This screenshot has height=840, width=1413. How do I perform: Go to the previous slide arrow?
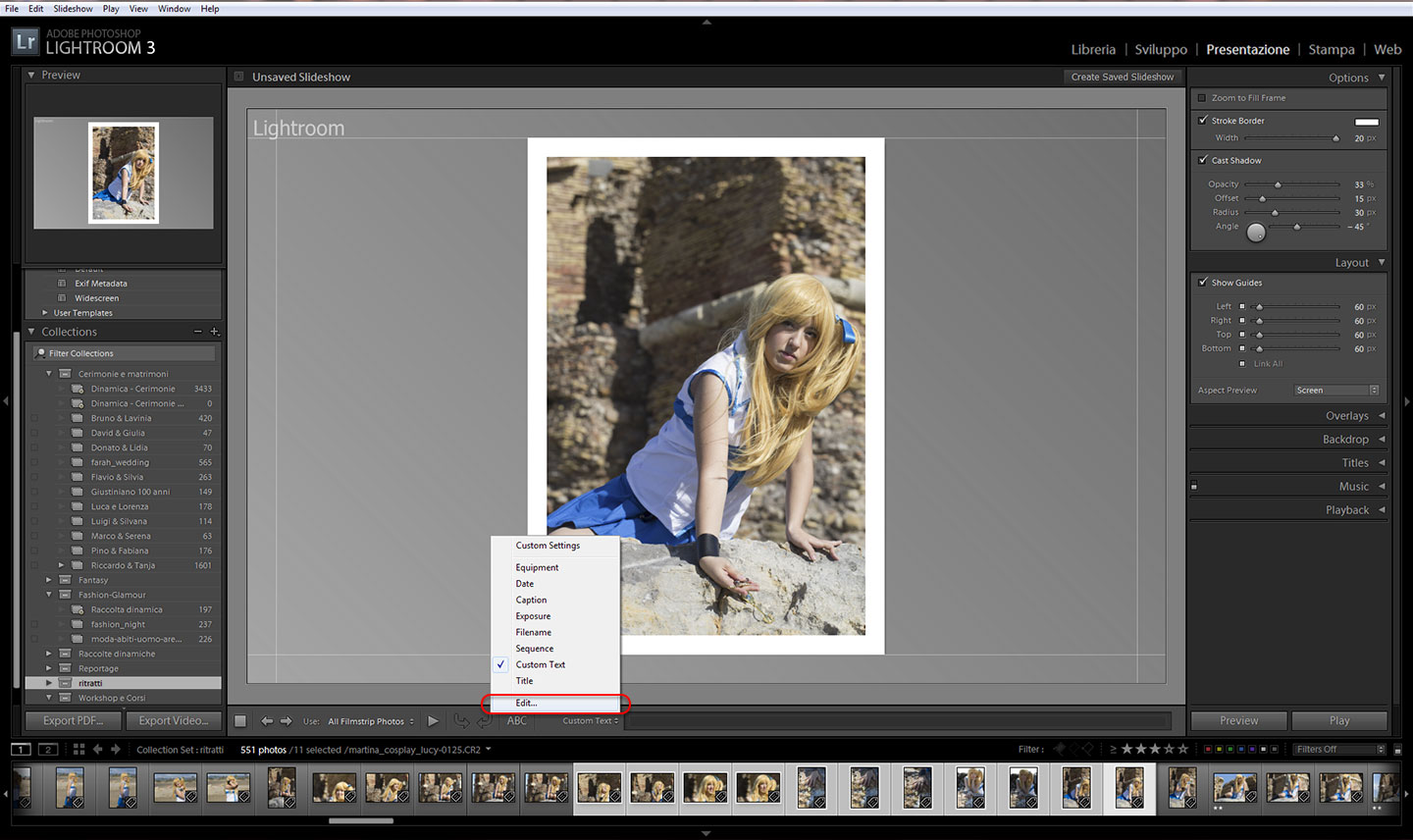pyautogui.click(x=267, y=721)
